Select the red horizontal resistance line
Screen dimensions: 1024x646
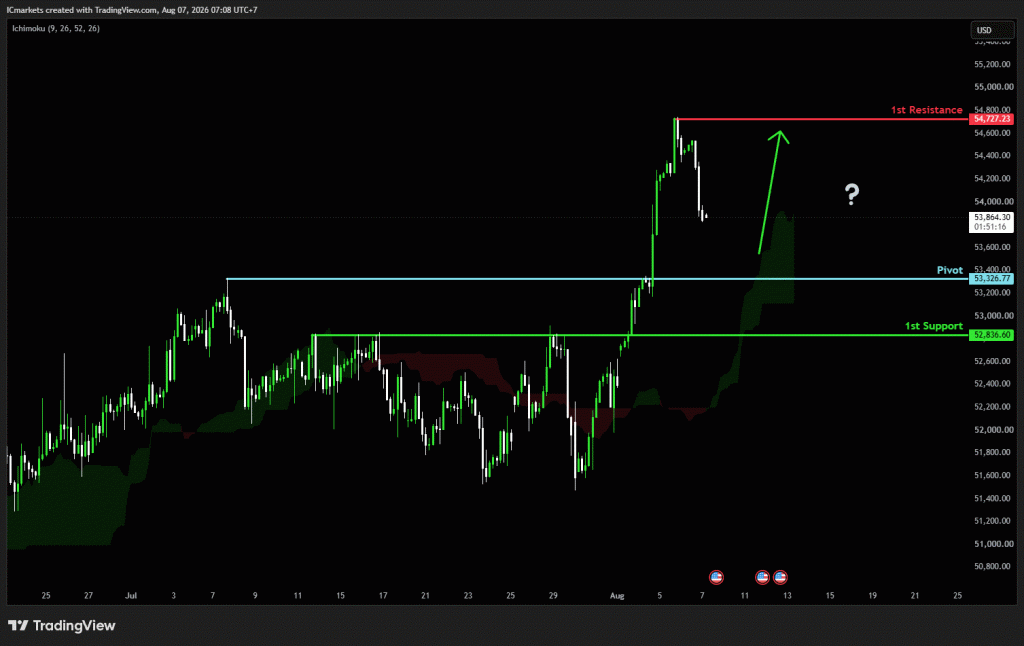[822, 119]
